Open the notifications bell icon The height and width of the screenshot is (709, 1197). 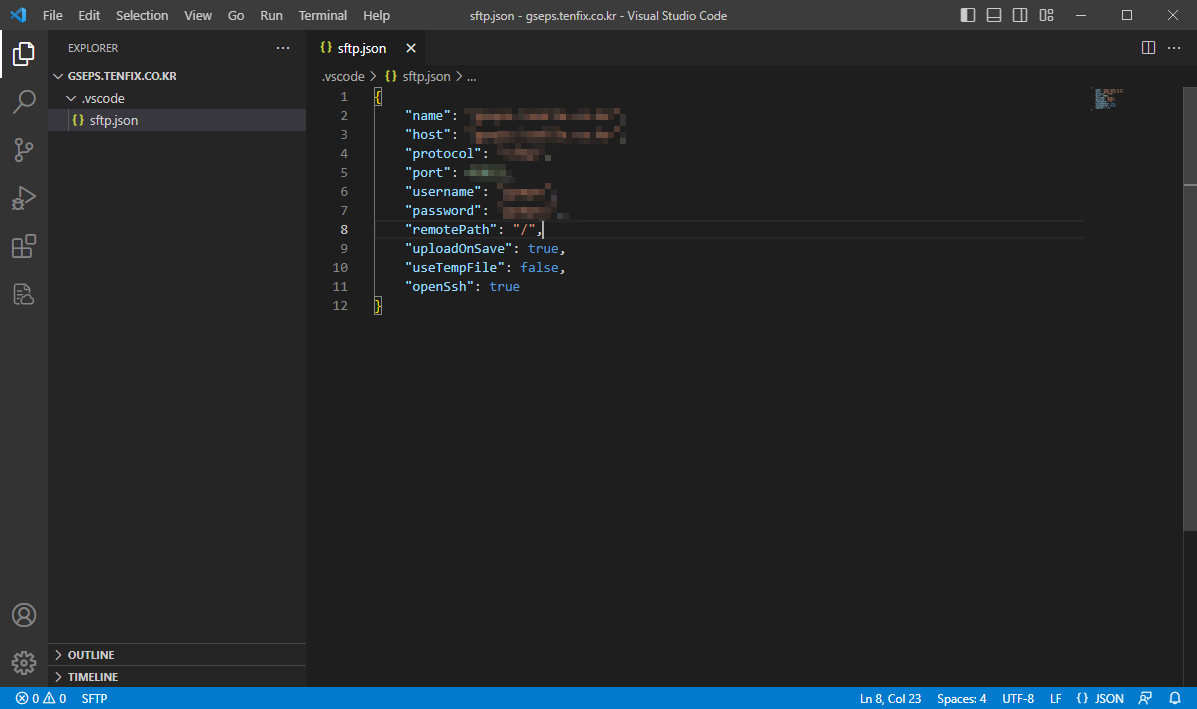pyautogui.click(x=1175, y=698)
